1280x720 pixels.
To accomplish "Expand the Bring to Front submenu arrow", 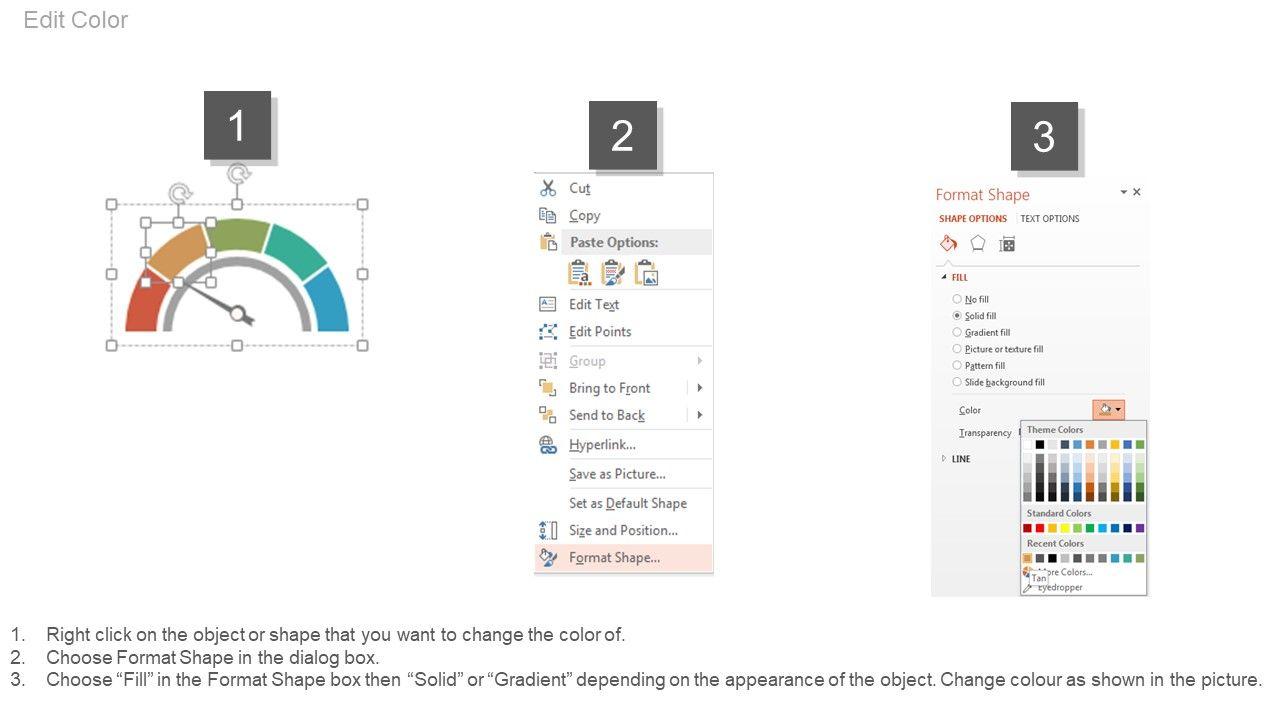I will click(x=699, y=388).
